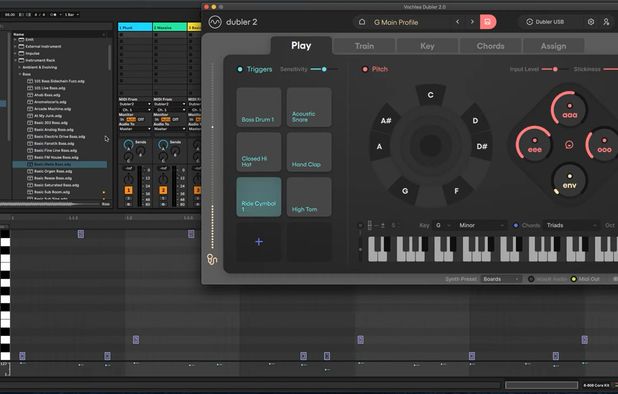Click Instrument Rack device icon in Live browser
Viewport: 618px width, 394px height.
[x=21, y=60]
